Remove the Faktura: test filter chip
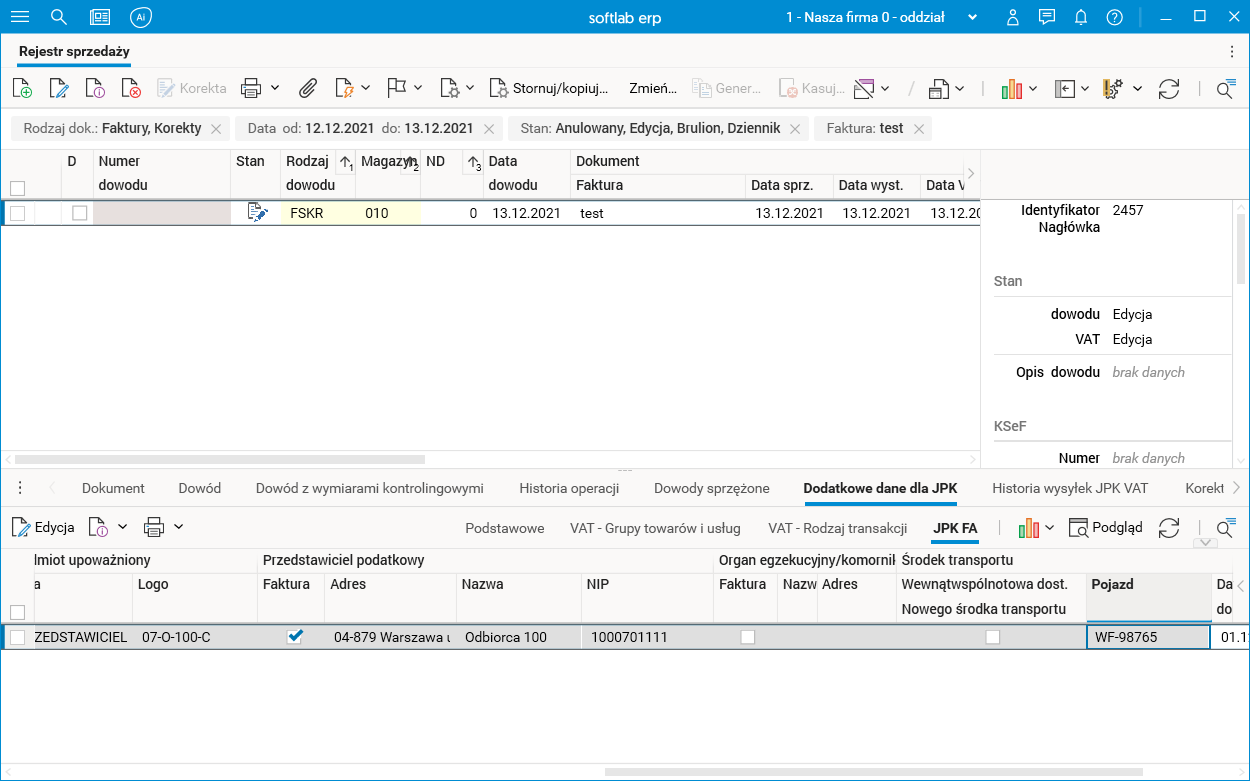 coord(919,129)
